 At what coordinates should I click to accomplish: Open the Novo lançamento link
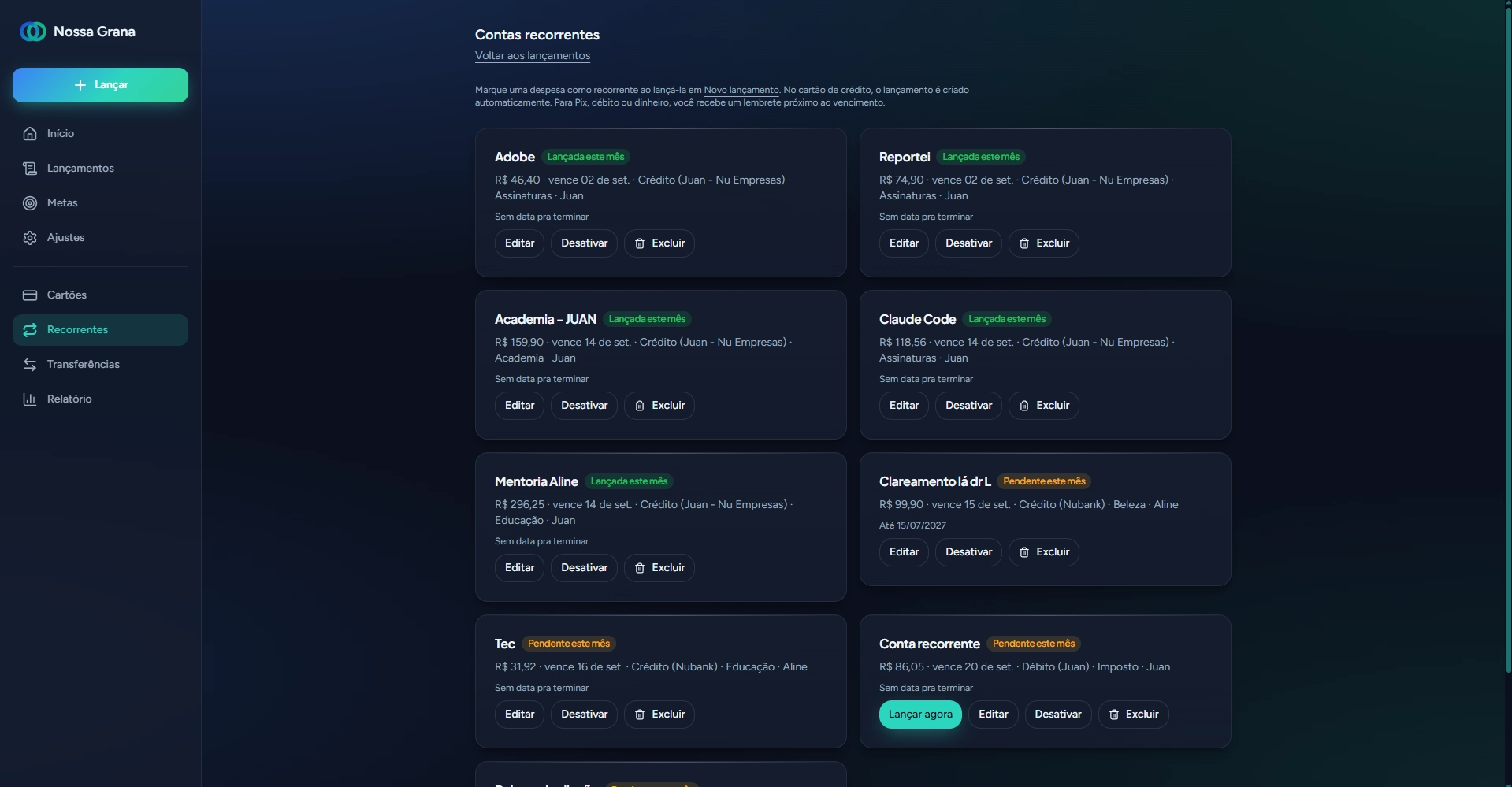pos(741,90)
